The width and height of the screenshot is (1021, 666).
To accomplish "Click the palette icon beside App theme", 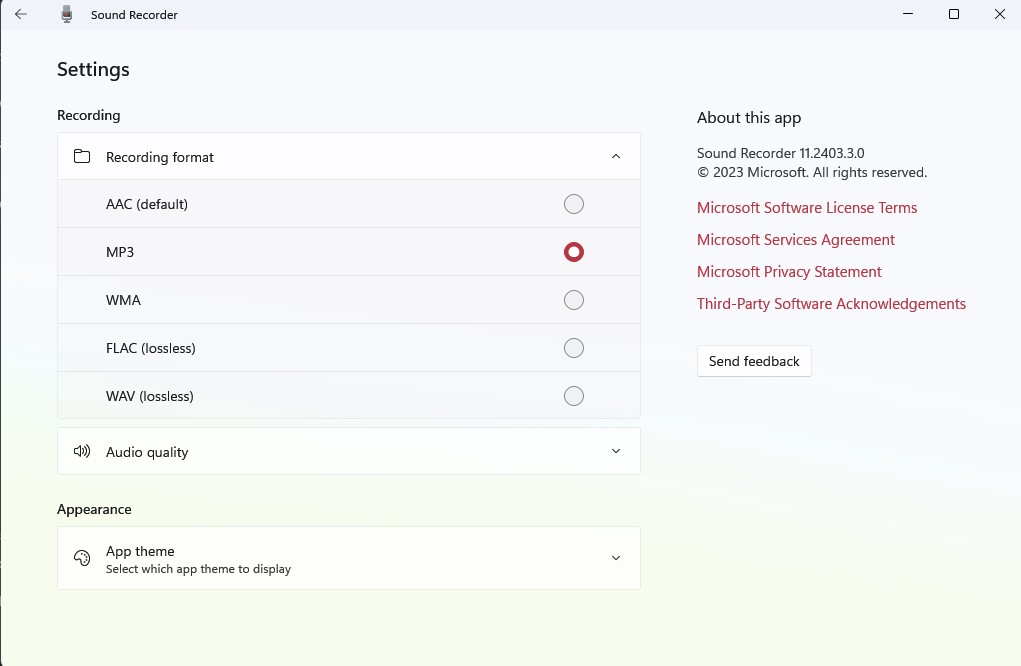I will (x=82, y=558).
